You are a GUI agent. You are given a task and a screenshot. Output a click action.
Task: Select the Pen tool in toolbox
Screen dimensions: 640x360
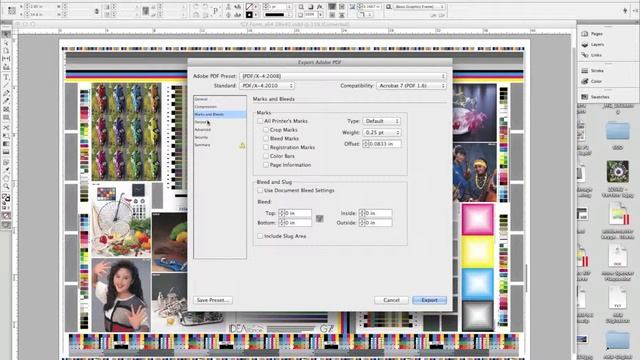click(x=6, y=93)
